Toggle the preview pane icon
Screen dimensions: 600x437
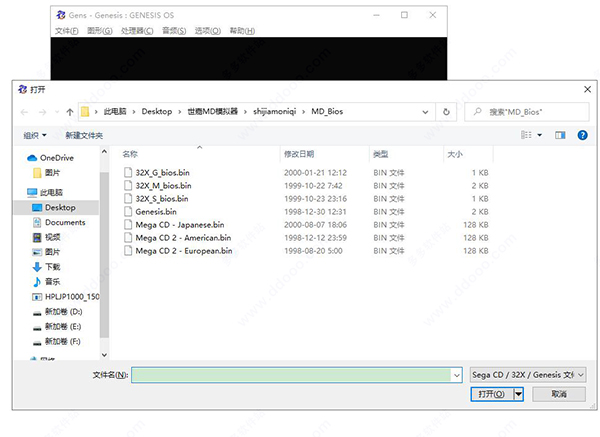point(560,135)
